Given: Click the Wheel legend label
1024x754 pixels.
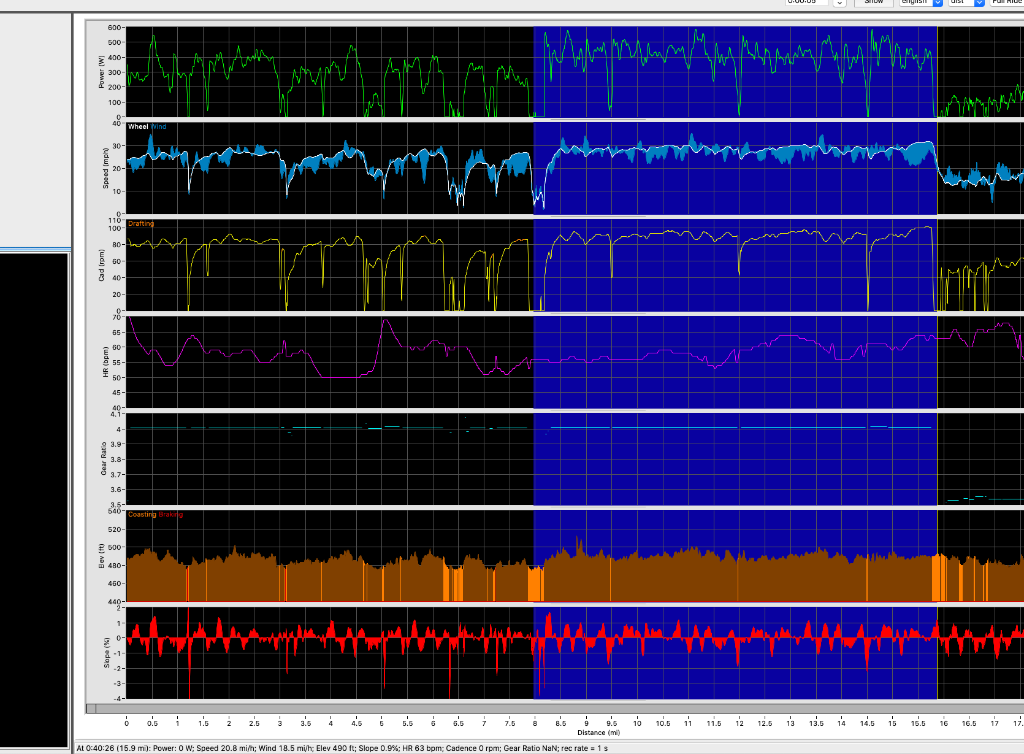Looking at the screenshot, I should click(138, 127).
